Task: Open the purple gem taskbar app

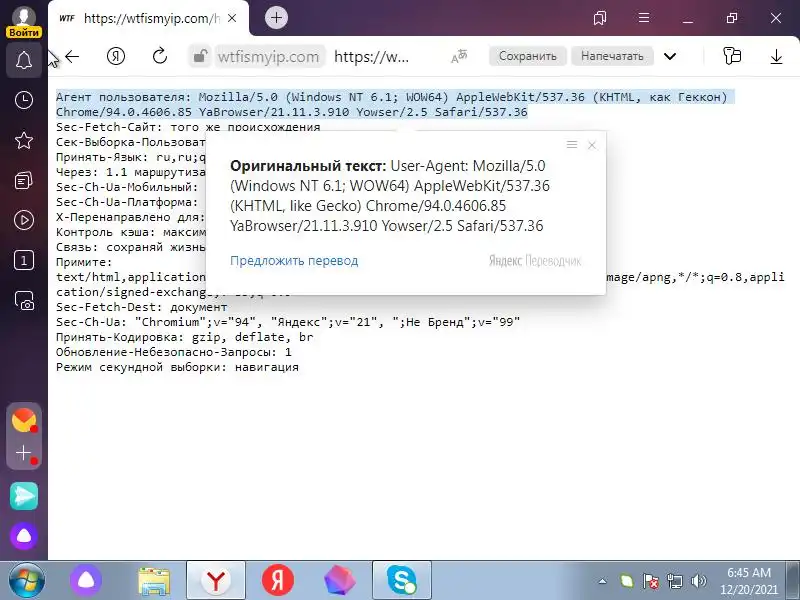Action: click(x=340, y=581)
